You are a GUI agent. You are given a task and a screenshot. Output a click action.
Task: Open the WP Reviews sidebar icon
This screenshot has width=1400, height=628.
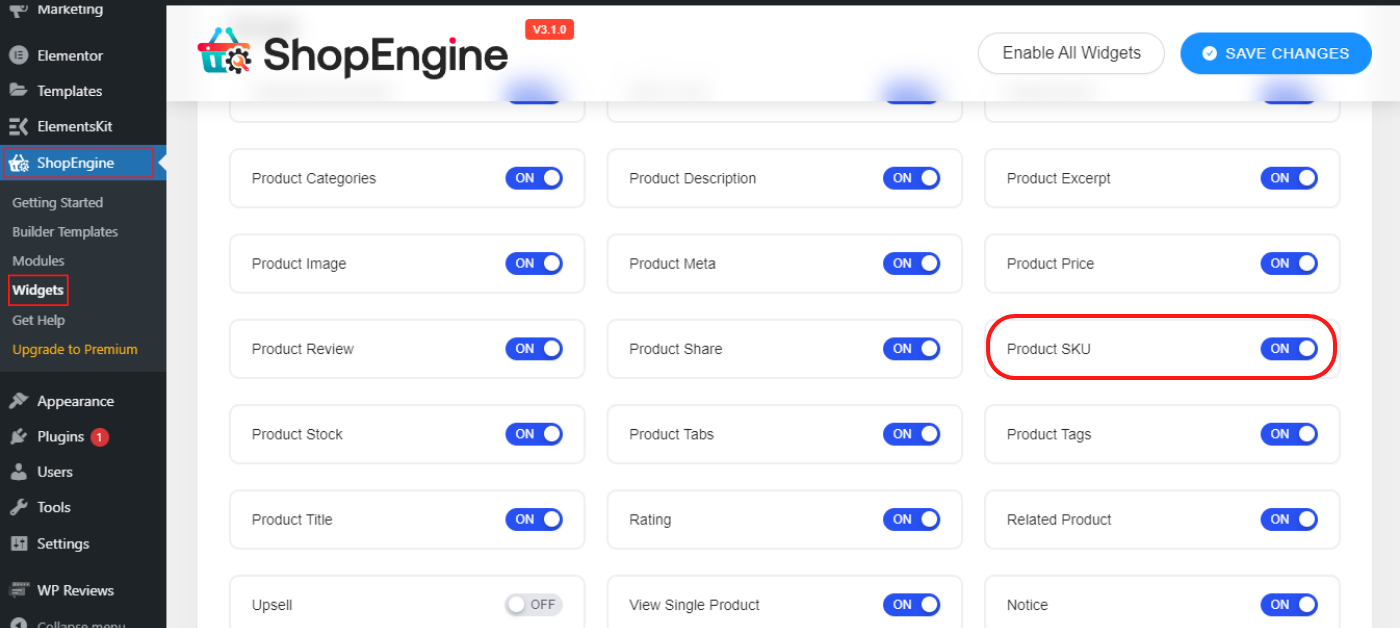click(20, 590)
